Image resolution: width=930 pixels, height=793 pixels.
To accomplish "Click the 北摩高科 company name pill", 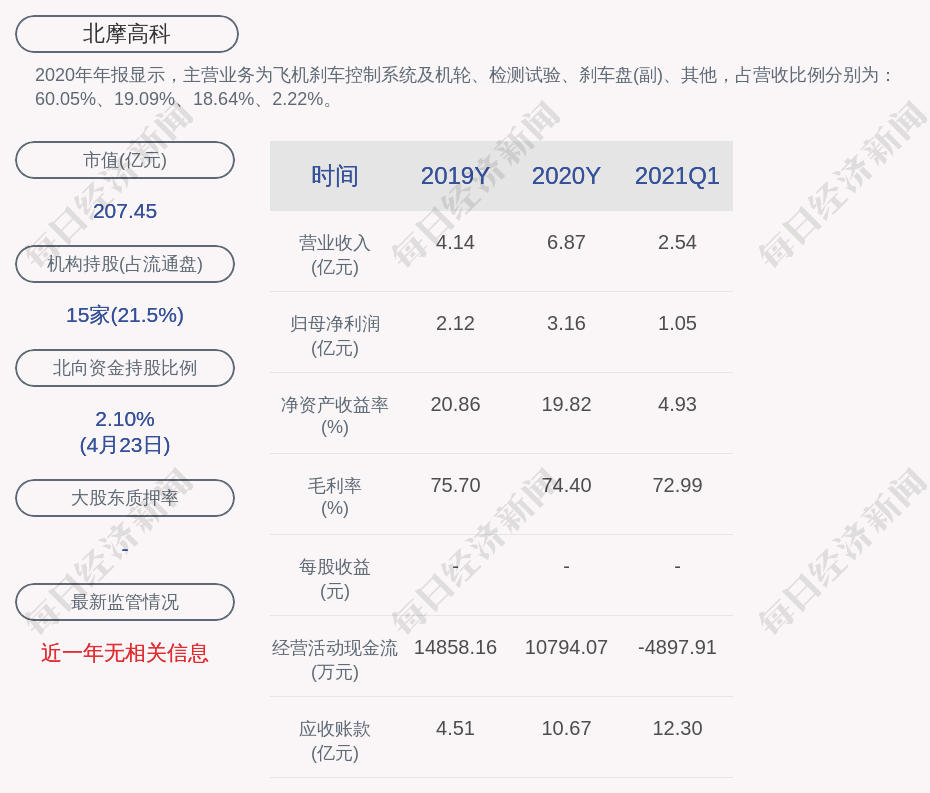I will click(x=127, y=34).
